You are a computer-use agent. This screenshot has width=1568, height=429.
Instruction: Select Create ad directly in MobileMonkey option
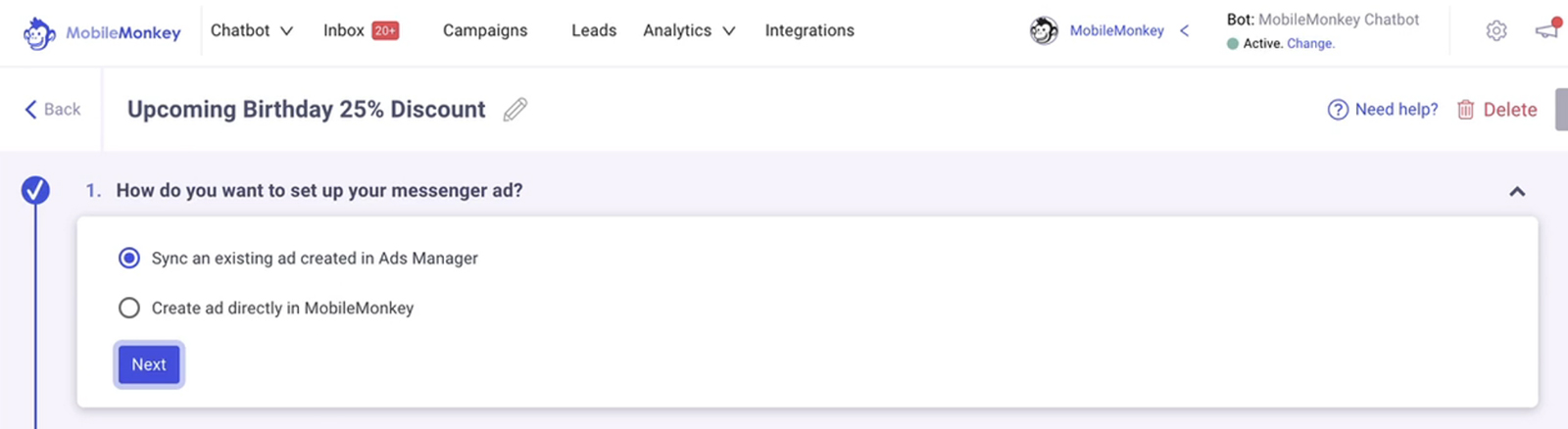[129, 309]
